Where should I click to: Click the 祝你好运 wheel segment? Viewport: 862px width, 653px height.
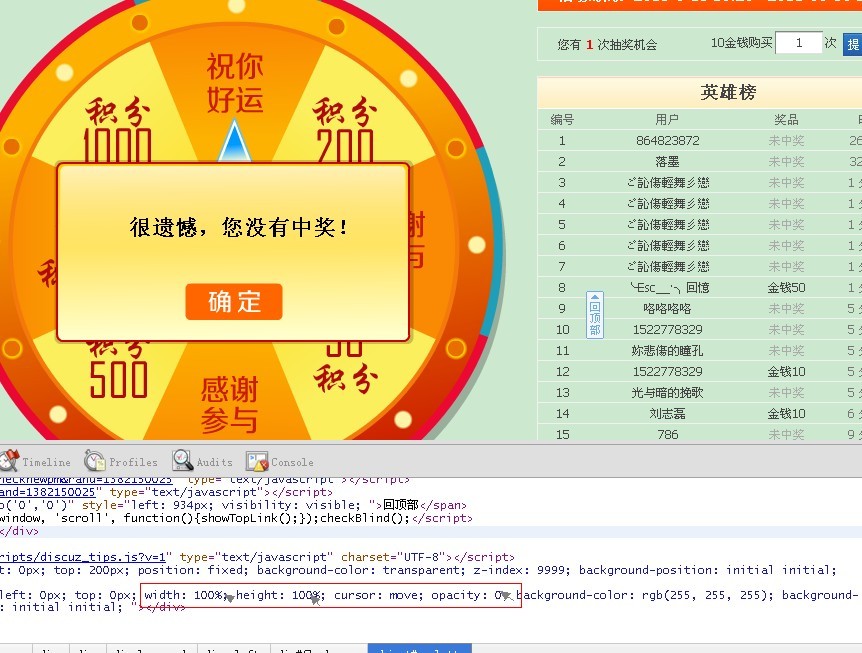click(x=235, y=82)
